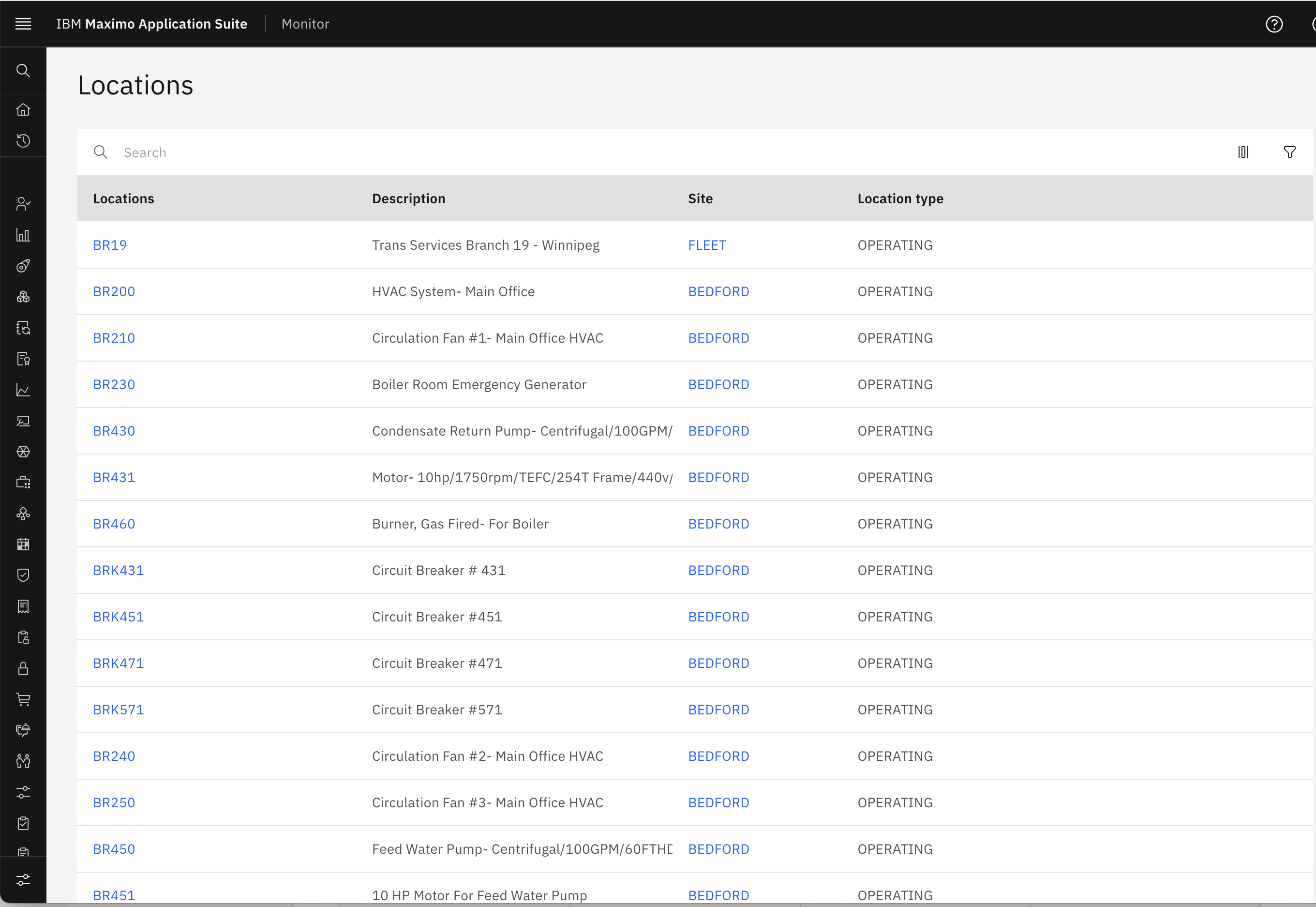The height and width of the screenshot is (907, 1316).
Task: Click OPERATING in the BR19 row
Action: point(895,245)
